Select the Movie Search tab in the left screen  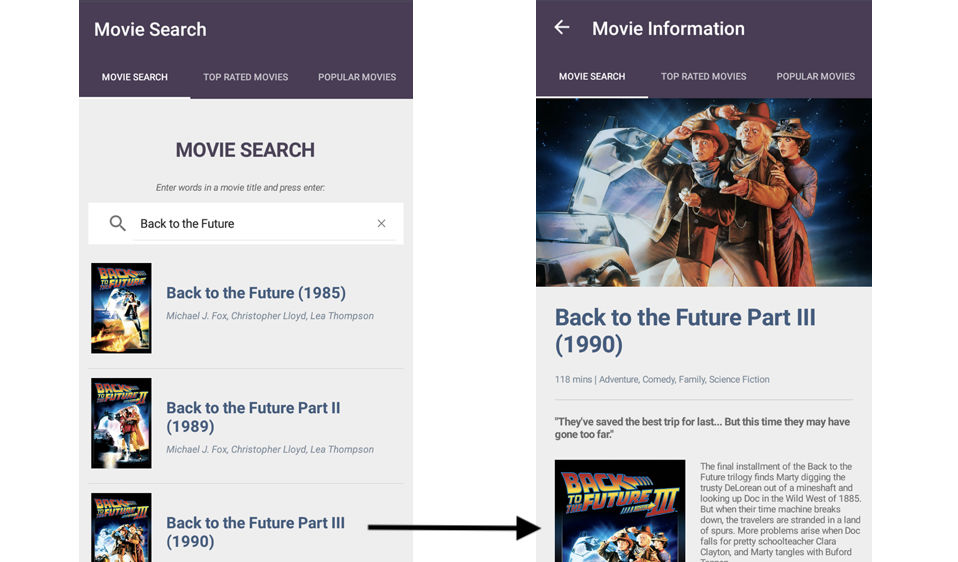tap(134, 77)
